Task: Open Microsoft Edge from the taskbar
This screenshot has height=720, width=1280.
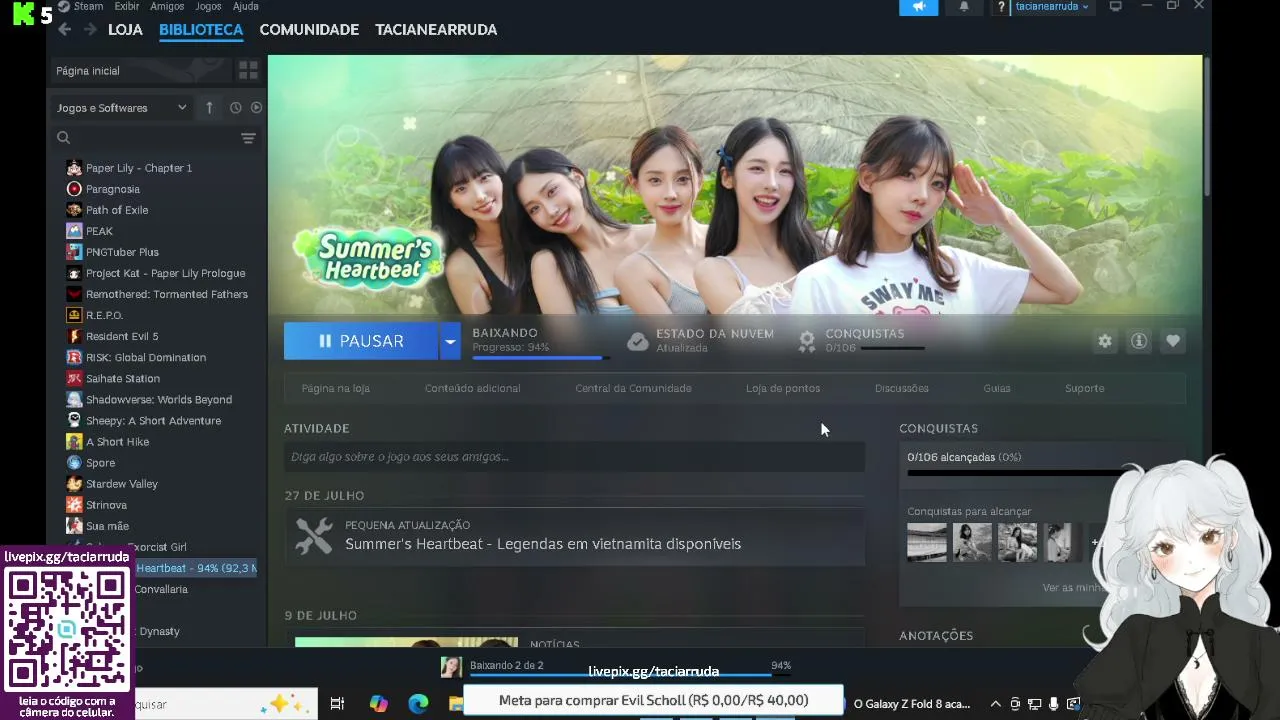Action: tap(418, 704)
